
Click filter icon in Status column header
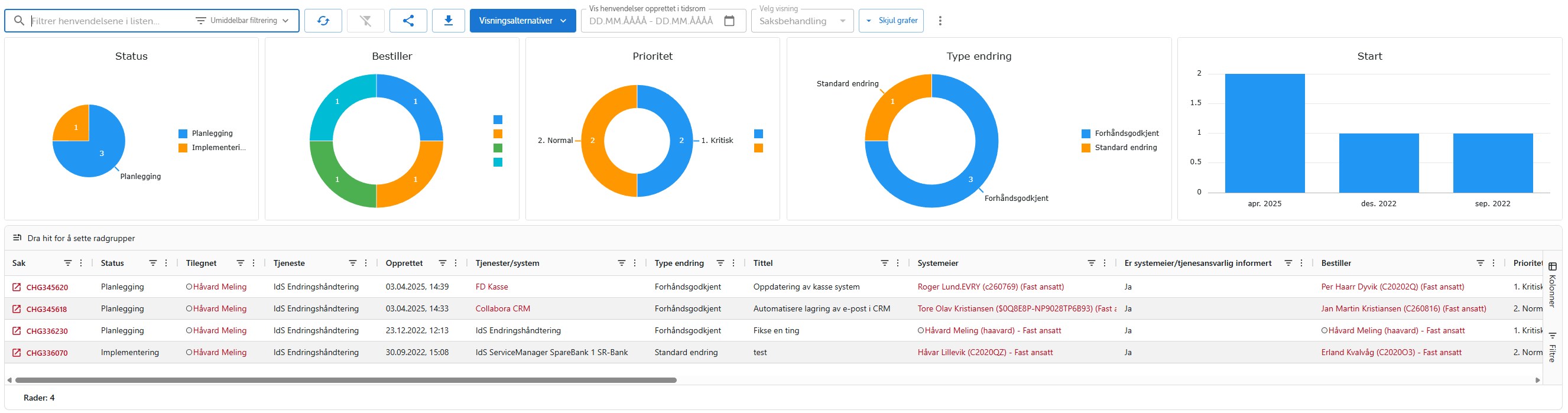[153, 264]
